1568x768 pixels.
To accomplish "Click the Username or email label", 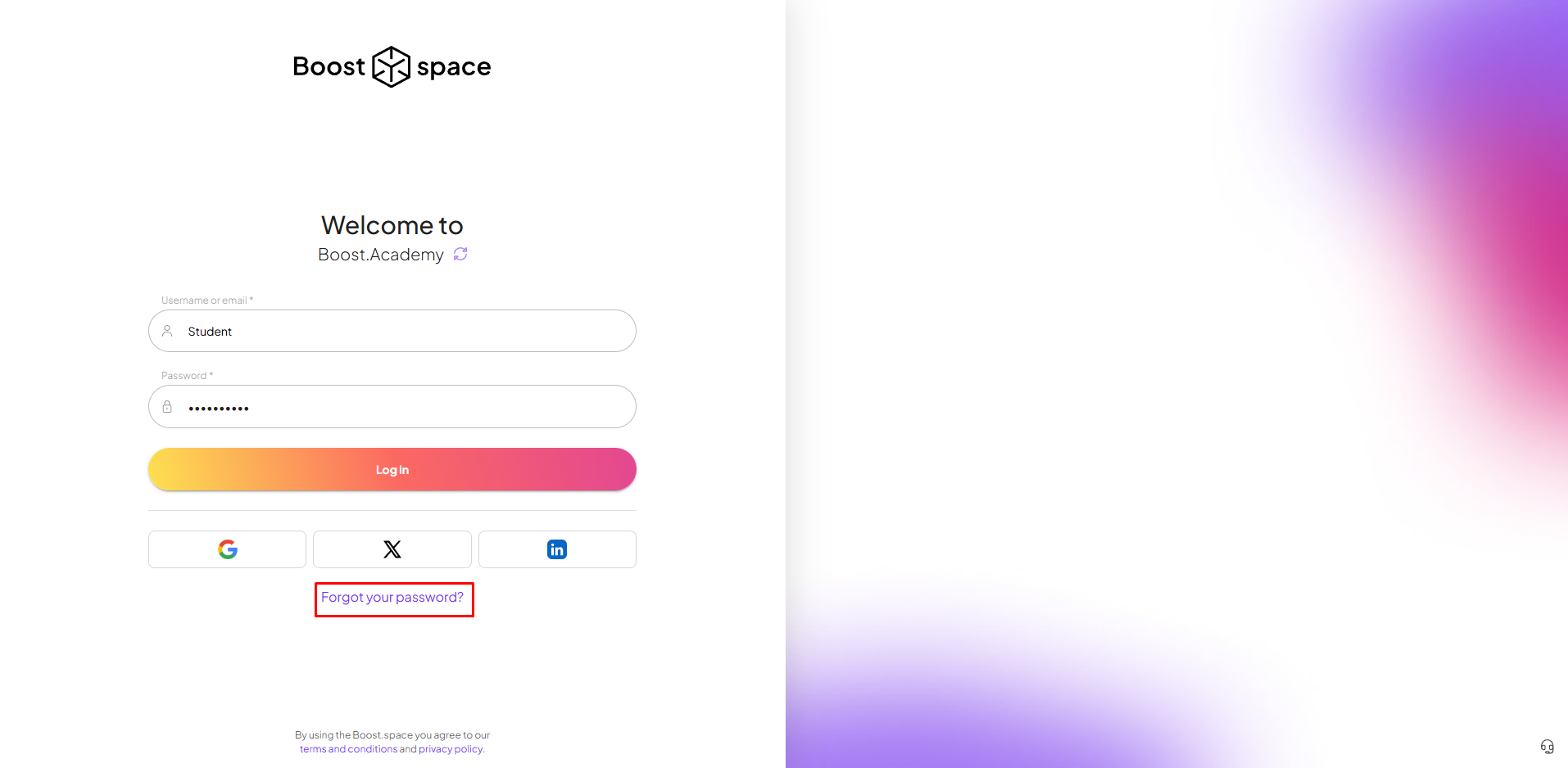I will click(205, 300).
